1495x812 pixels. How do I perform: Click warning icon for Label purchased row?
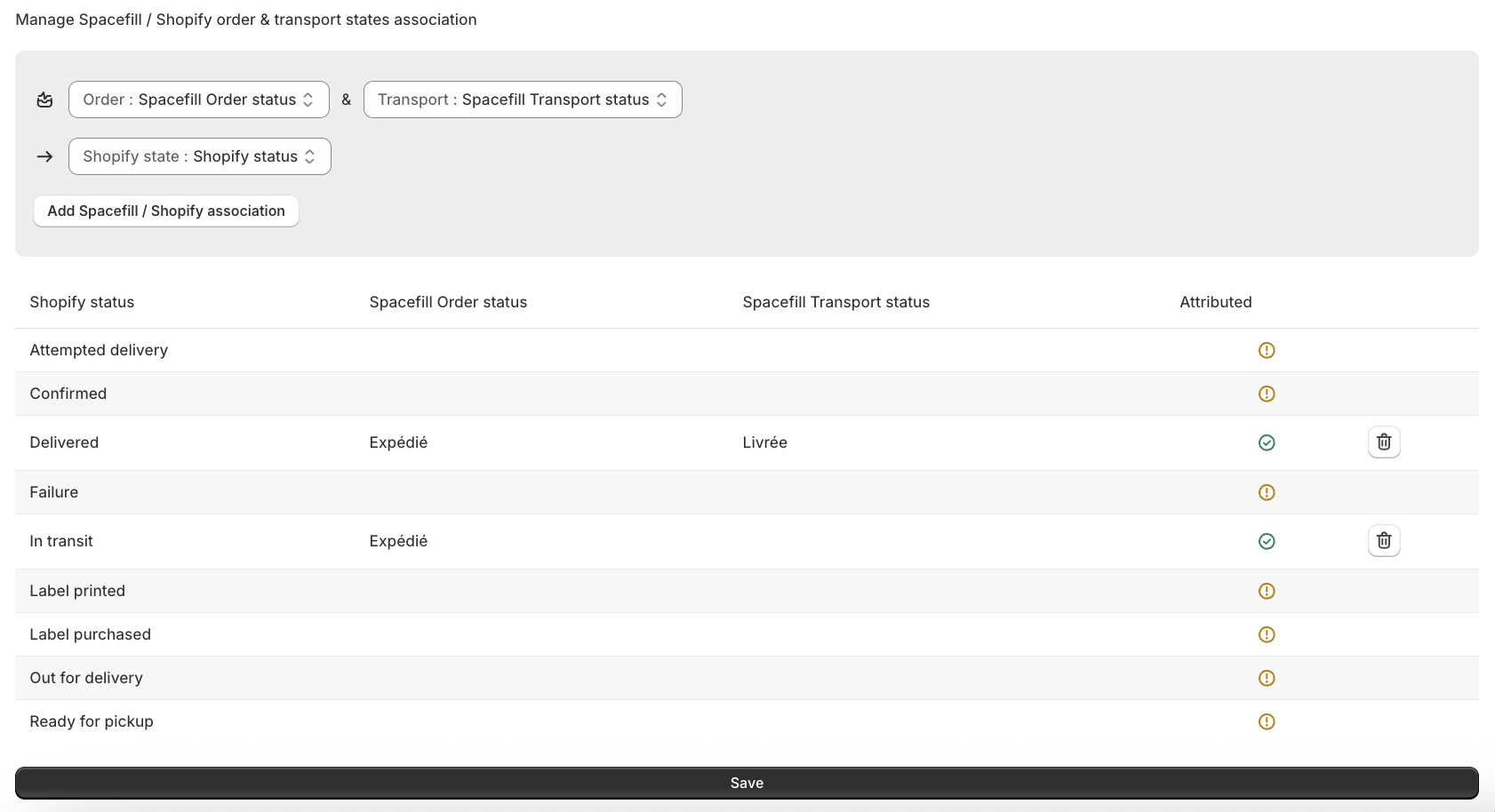click(1267, 634)
